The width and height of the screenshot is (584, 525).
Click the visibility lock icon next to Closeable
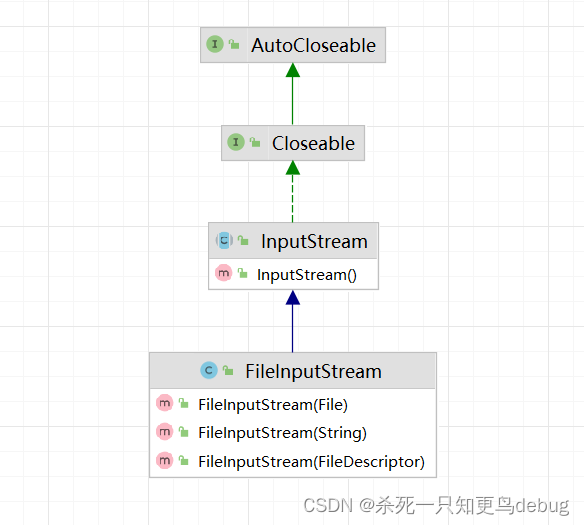pyautogui.click(x=255, y=142)
